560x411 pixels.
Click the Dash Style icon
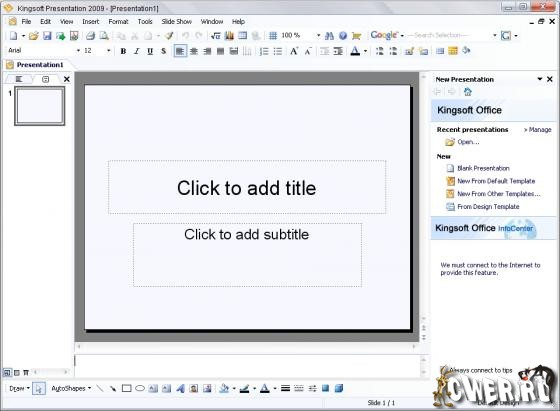click(299, 388)
